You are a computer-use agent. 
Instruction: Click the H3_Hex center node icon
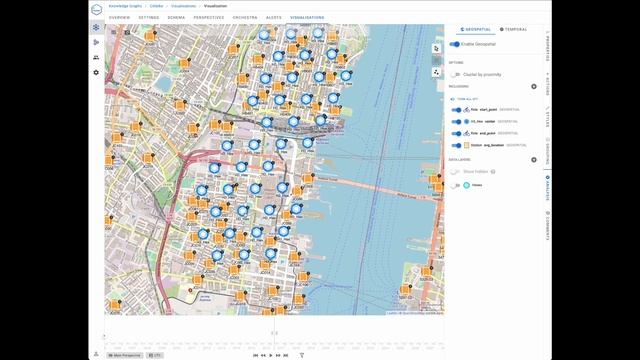(467, 122)
